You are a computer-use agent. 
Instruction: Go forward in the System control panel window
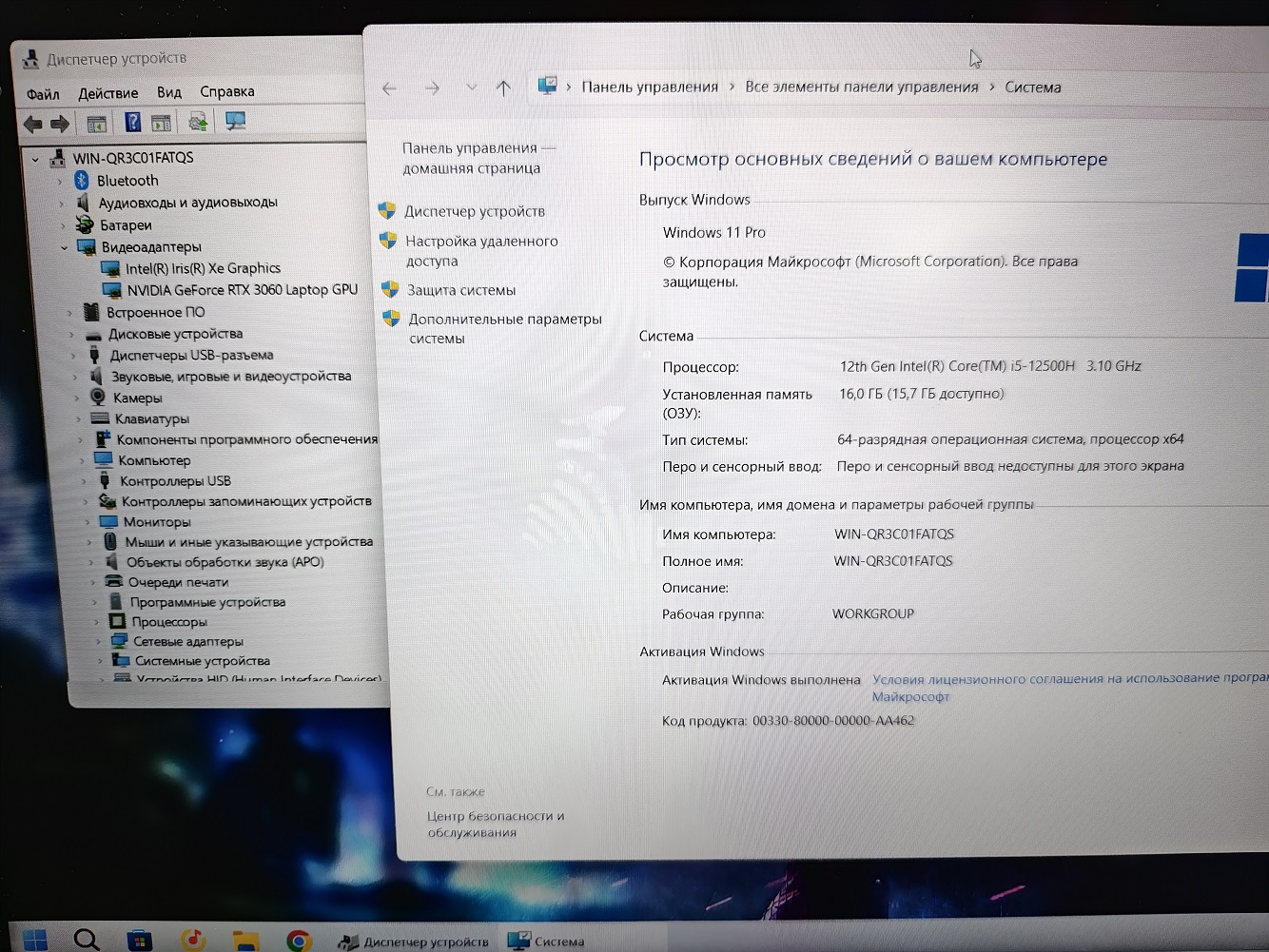(x=432, y=88)
